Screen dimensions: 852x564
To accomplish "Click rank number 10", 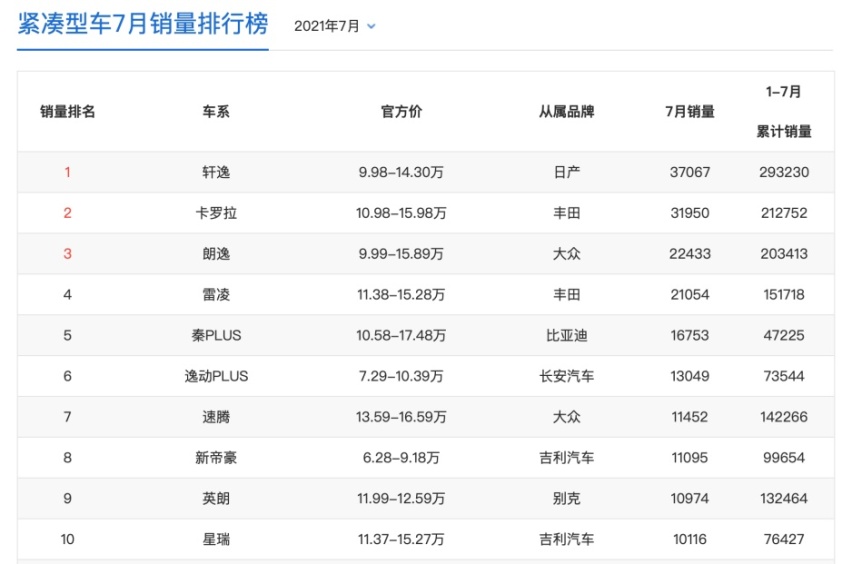I will tap(67, 539).
